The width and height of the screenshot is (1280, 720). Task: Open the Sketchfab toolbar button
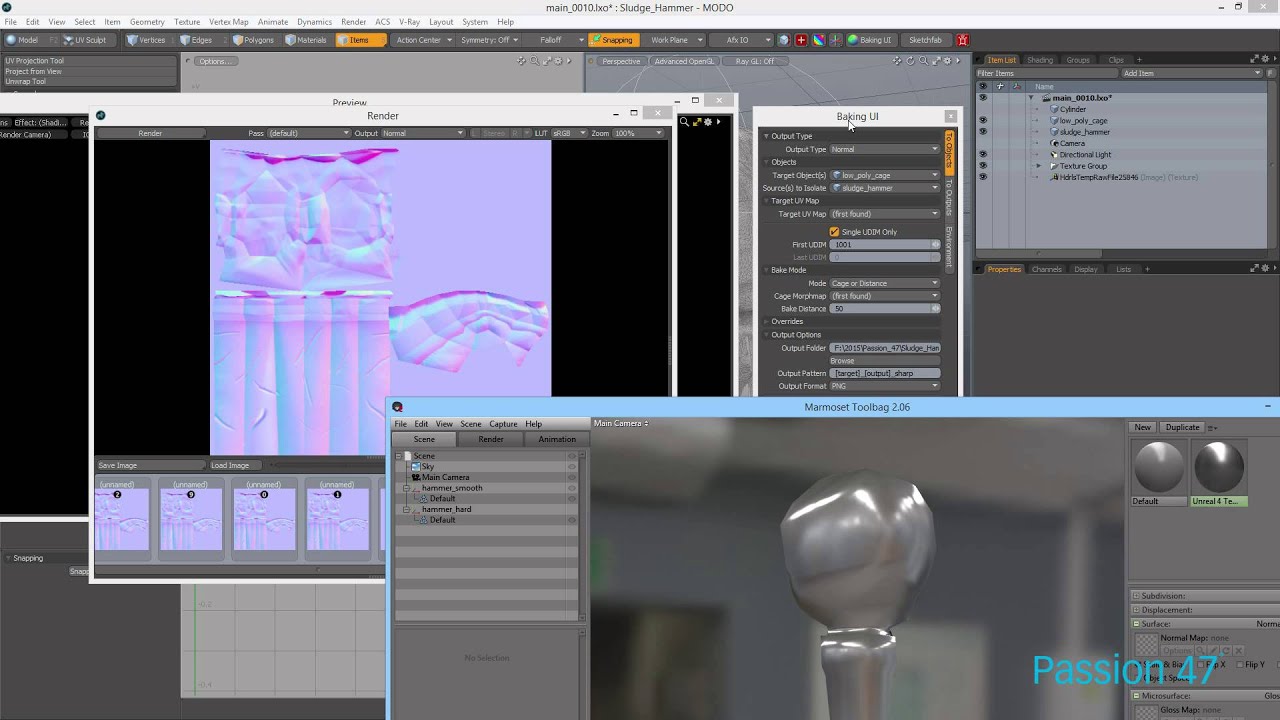pyautogui.click(x=925, y=40)
